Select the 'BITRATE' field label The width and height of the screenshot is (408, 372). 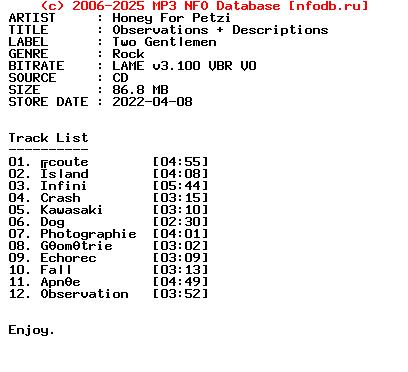coord(36,66)
